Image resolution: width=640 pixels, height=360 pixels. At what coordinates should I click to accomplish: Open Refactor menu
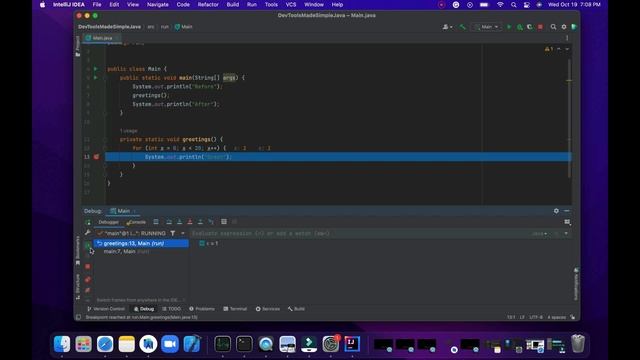tap(208, 4)
